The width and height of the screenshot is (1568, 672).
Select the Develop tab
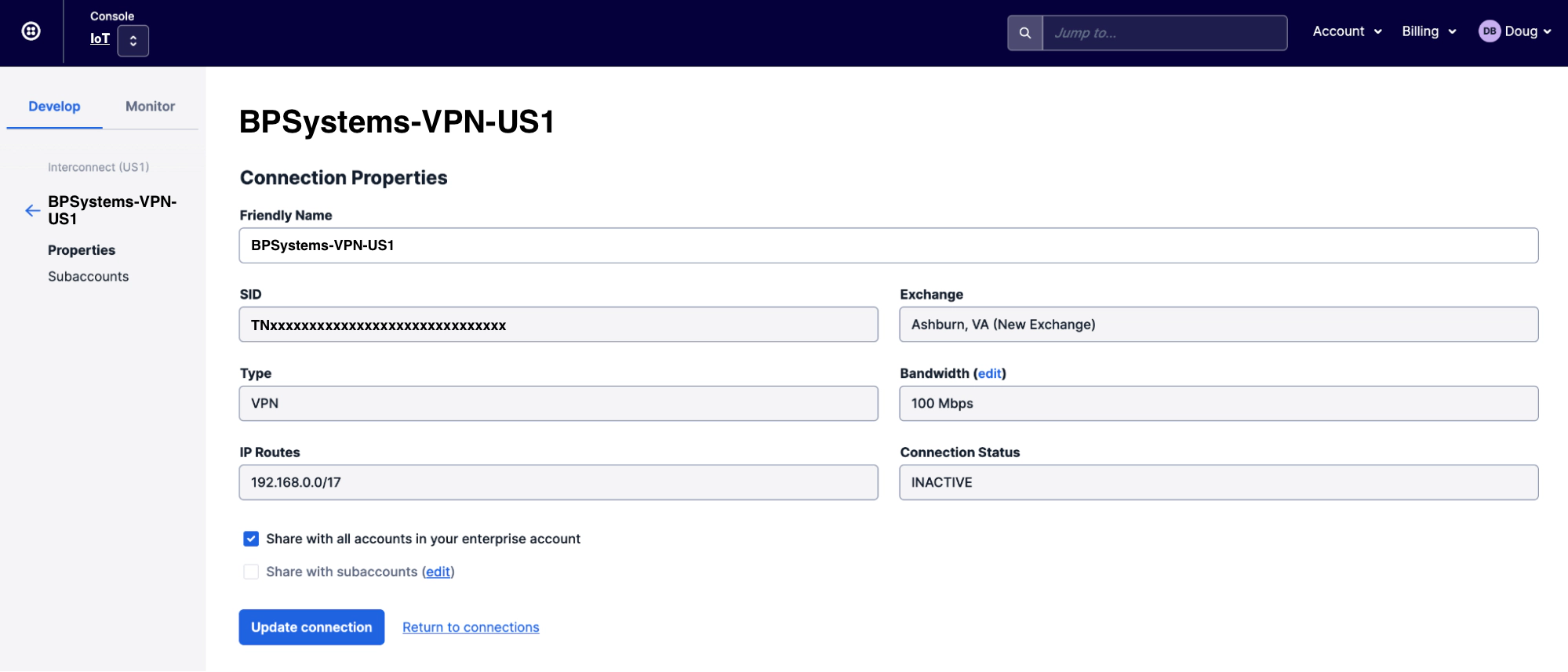(54, 107)
